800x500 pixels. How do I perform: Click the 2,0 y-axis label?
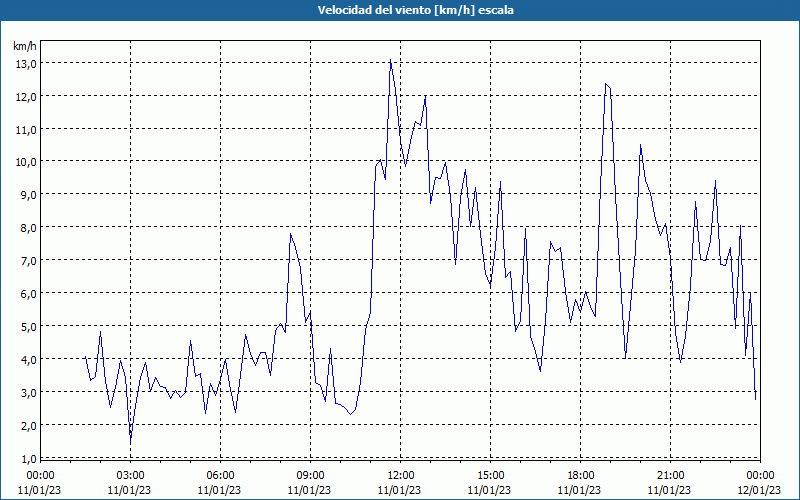(29, 426)
